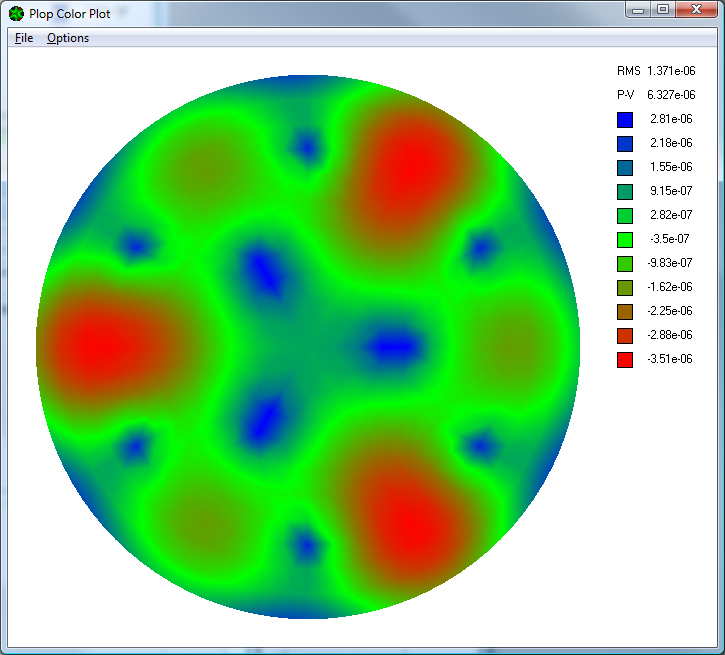Minimize the Plop Color Plot window
Viewport: 725px width, 655px height.
pos(638,10)
